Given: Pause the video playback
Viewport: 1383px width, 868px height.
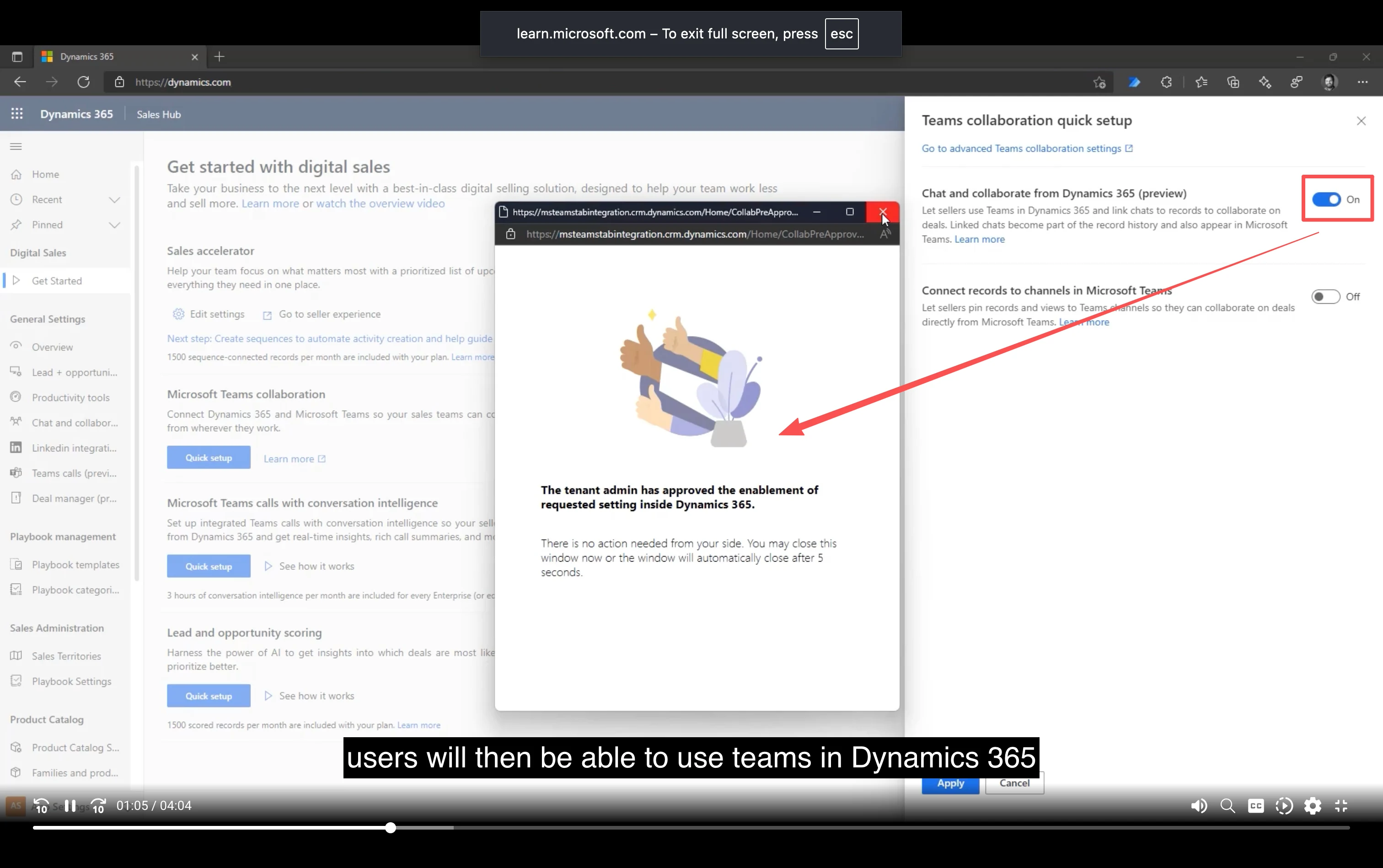Looking at the screenshot, I should point(70,806).
